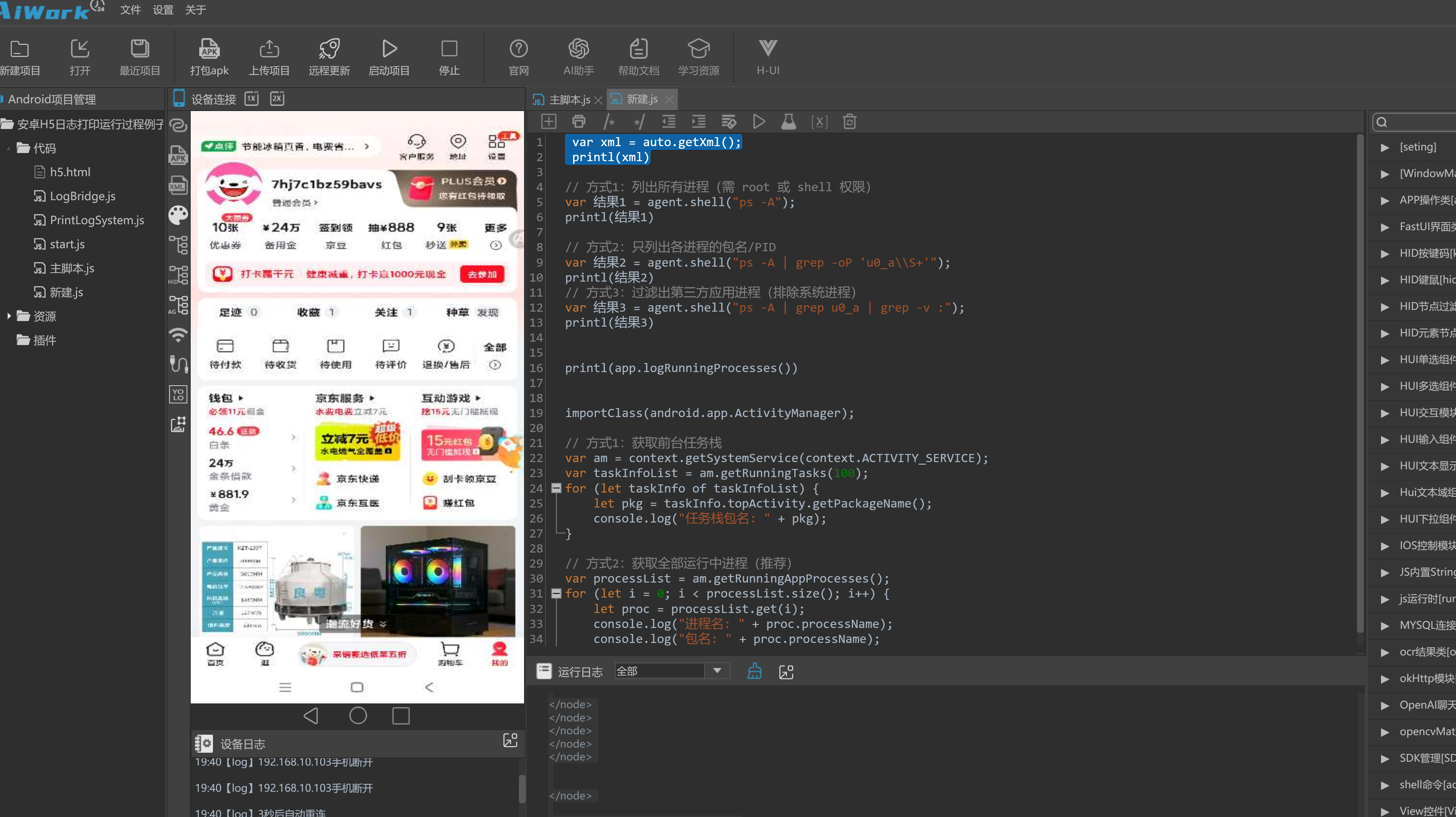Tap Android home circle button
The width and height of the screenshot is (1456, 817).
coord(358,716)
